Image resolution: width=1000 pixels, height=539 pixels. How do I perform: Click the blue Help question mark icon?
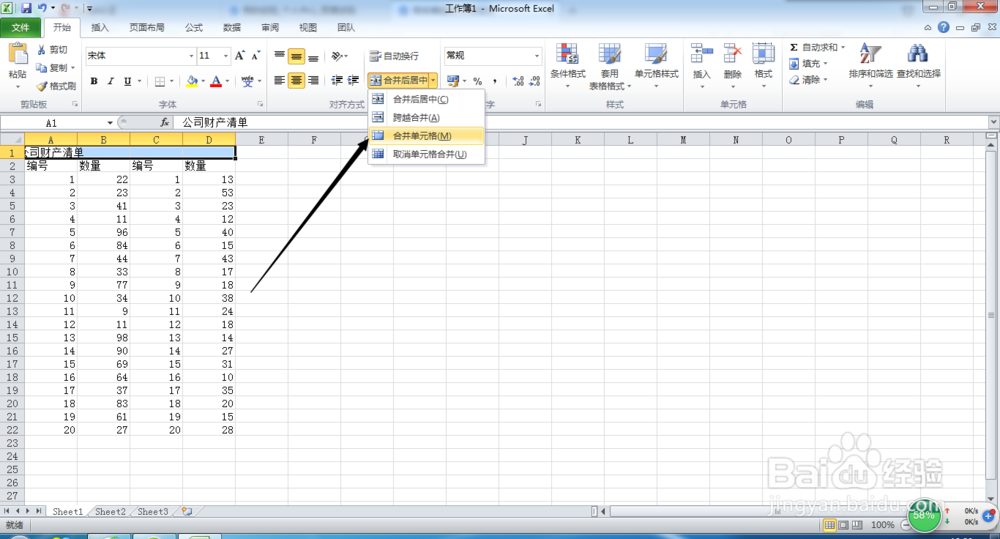click(943, 27)
